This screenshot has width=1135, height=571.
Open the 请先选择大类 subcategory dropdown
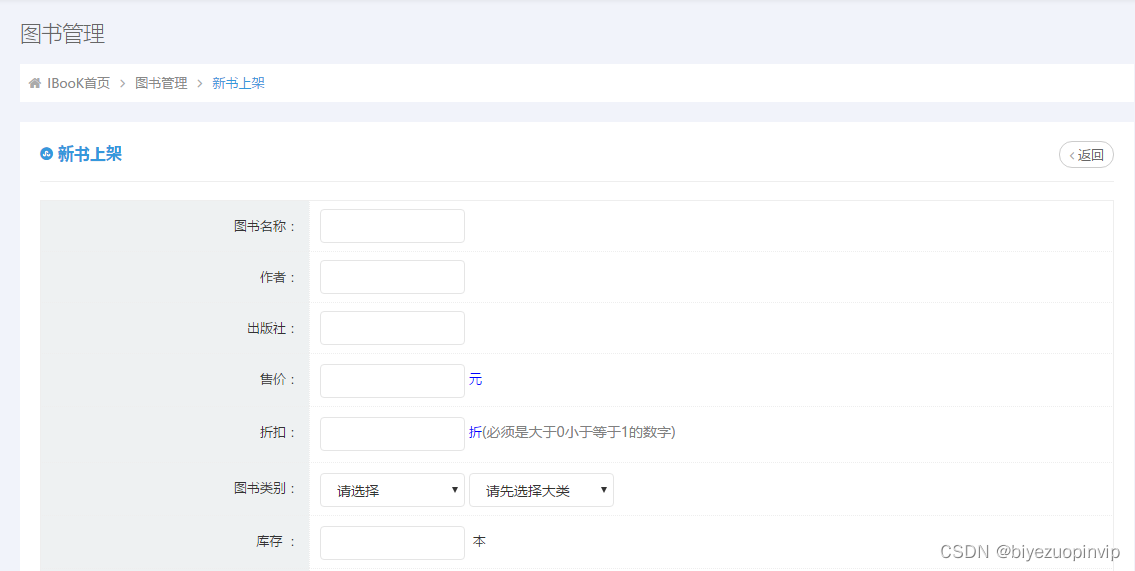[x=541, y=490]
